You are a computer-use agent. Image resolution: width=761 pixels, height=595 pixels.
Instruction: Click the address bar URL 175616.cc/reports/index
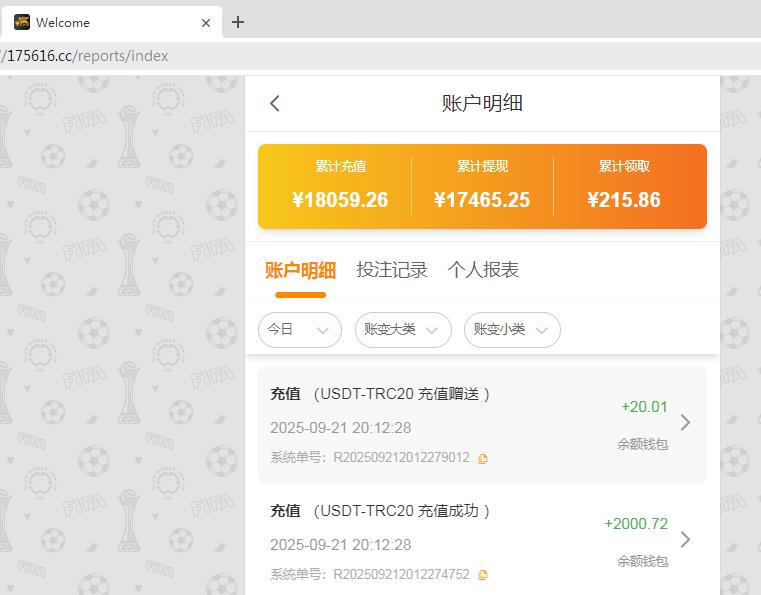tap(85, 56)
